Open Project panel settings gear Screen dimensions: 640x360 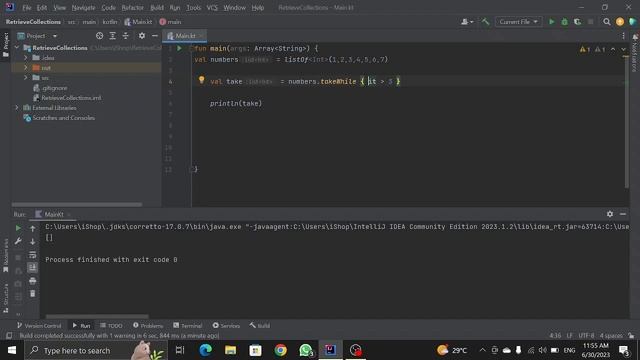[x=142, y=36]
